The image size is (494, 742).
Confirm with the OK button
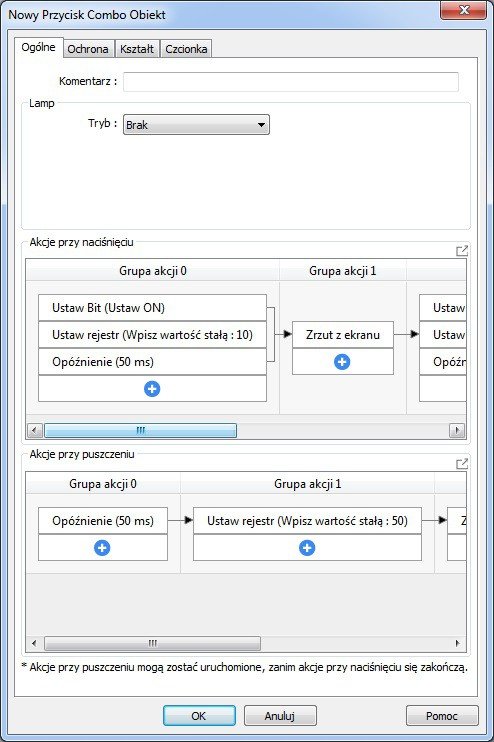199,716
